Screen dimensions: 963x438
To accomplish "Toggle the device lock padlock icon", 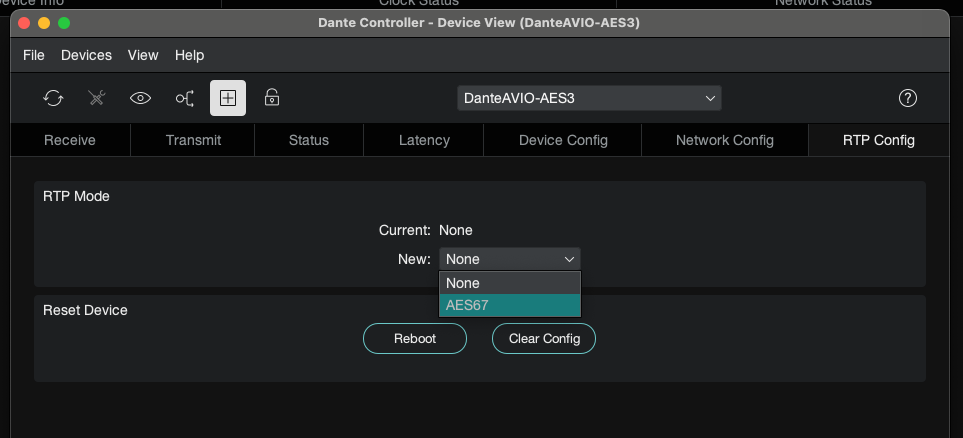I will pyautogui.click(x=271, y=98).
